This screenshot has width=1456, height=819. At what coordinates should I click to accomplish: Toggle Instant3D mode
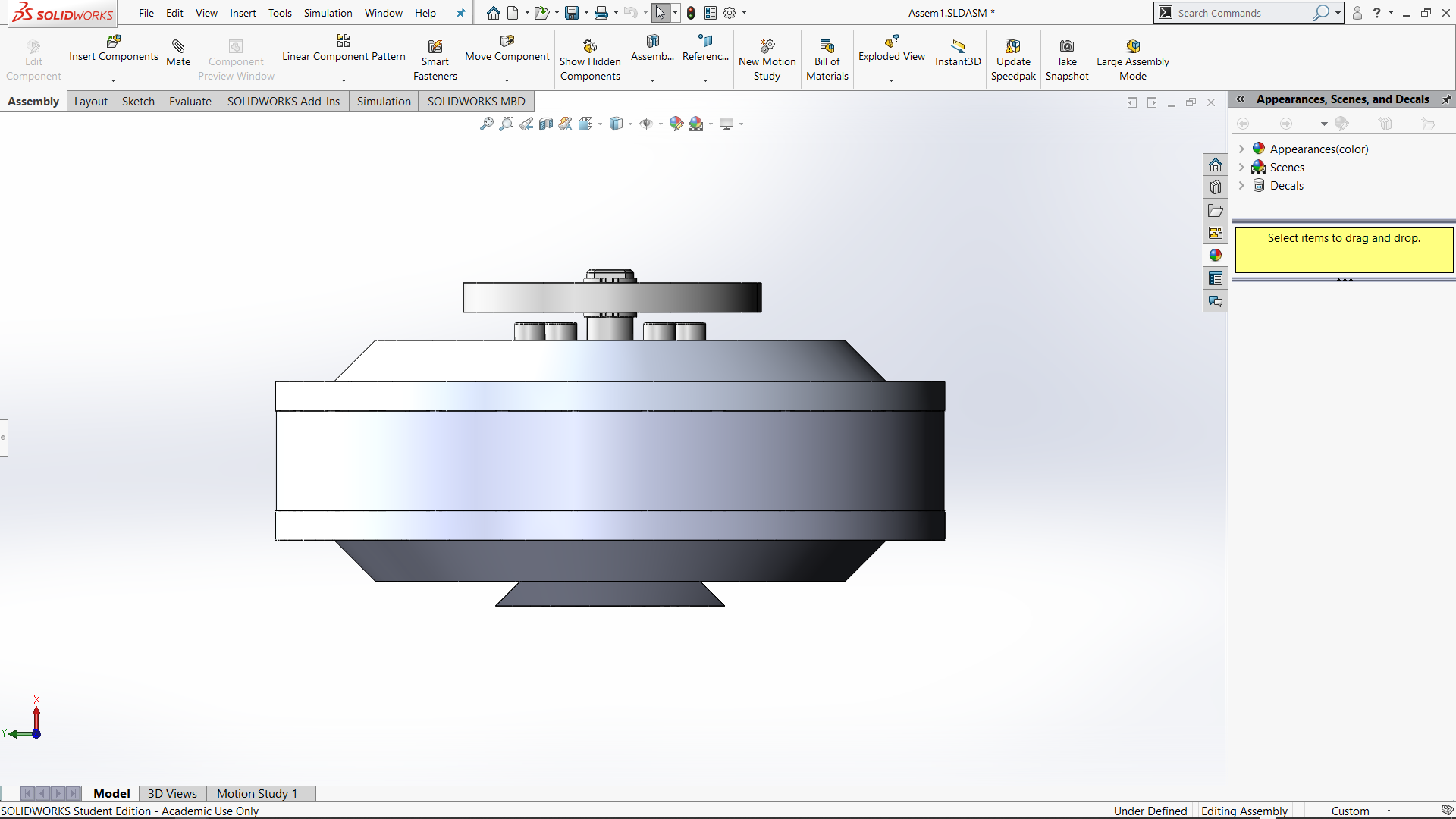point(958,47)
